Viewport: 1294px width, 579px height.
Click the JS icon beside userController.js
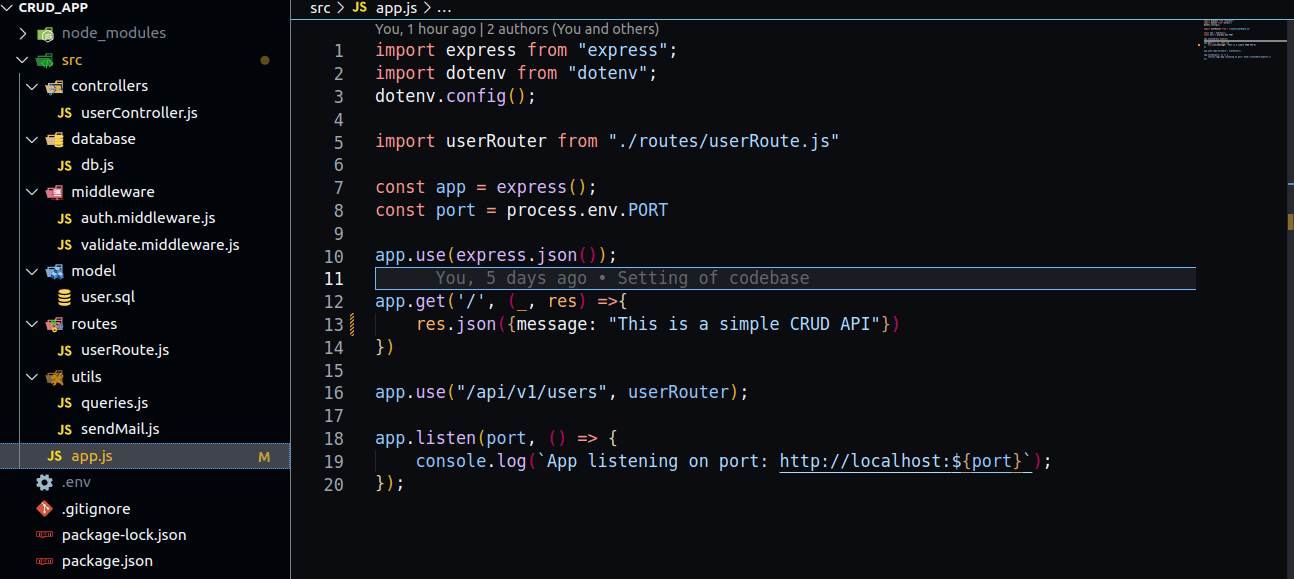pyautogui.click(x=64, y=113)
